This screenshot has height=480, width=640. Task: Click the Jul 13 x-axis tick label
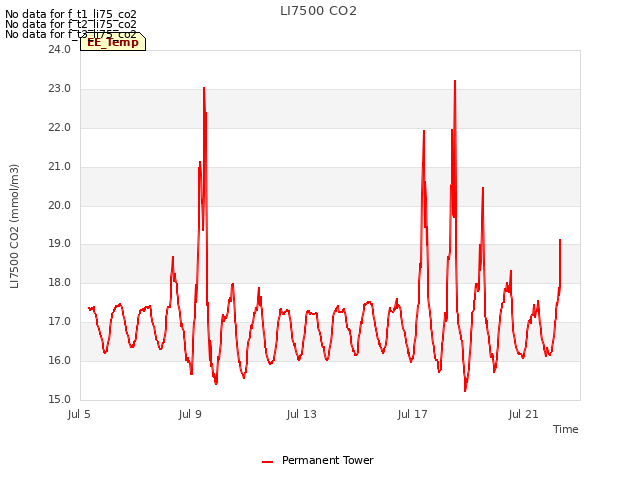301,414
